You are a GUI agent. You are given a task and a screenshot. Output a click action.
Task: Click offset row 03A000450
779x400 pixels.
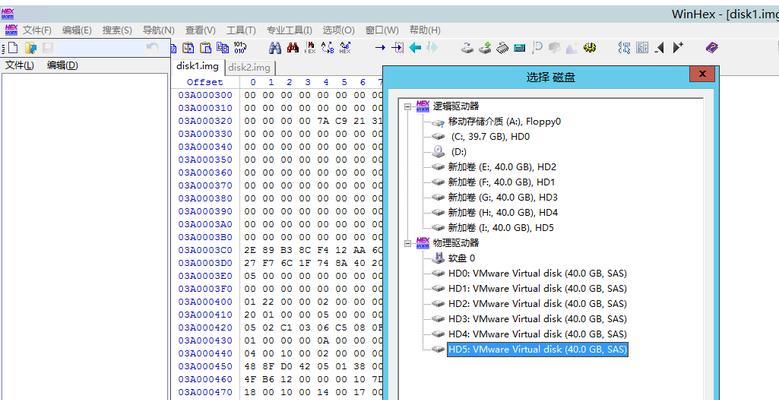click(x=205, y=366)
